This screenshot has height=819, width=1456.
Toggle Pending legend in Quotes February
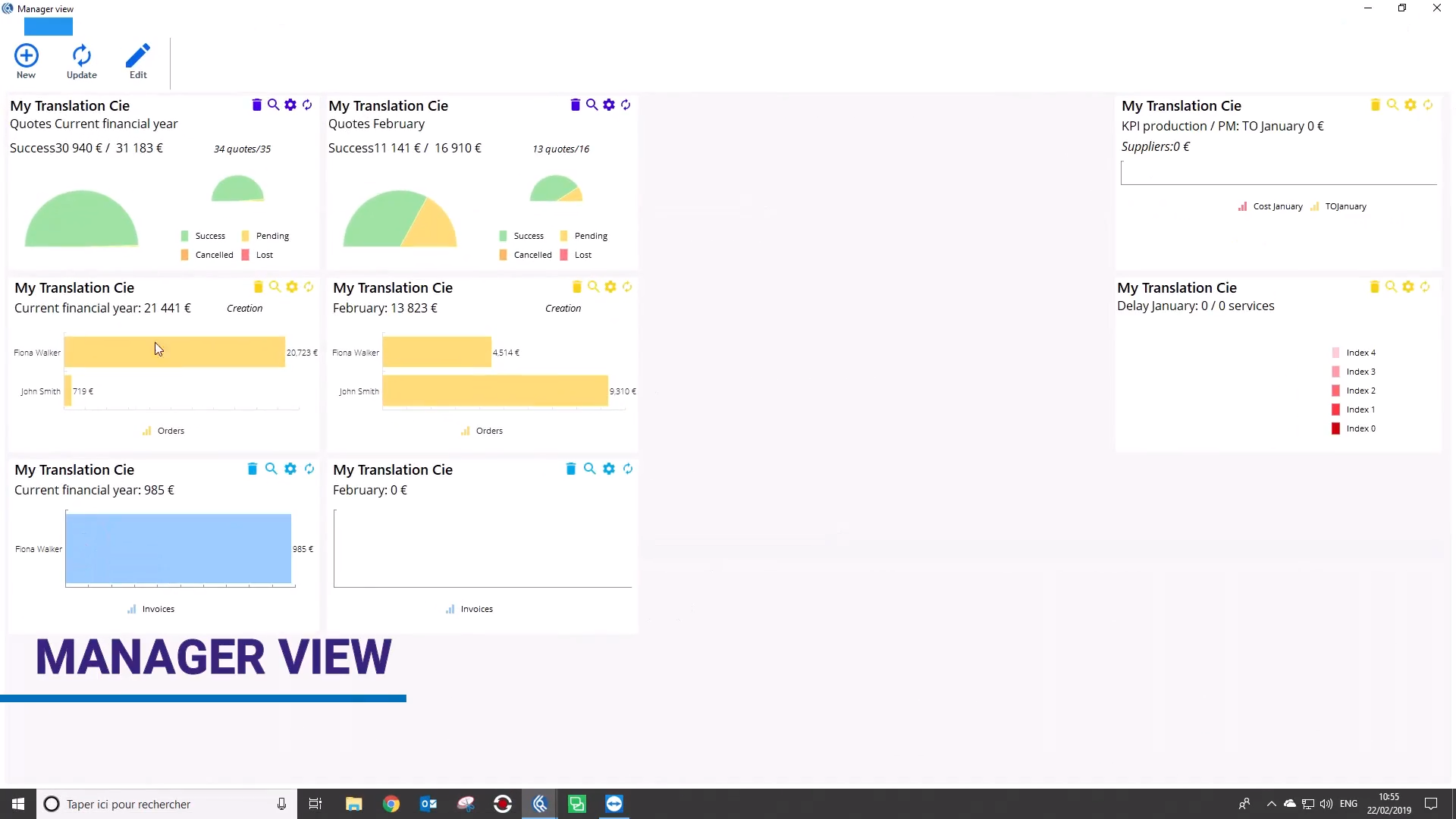click(x=590, y=236)
